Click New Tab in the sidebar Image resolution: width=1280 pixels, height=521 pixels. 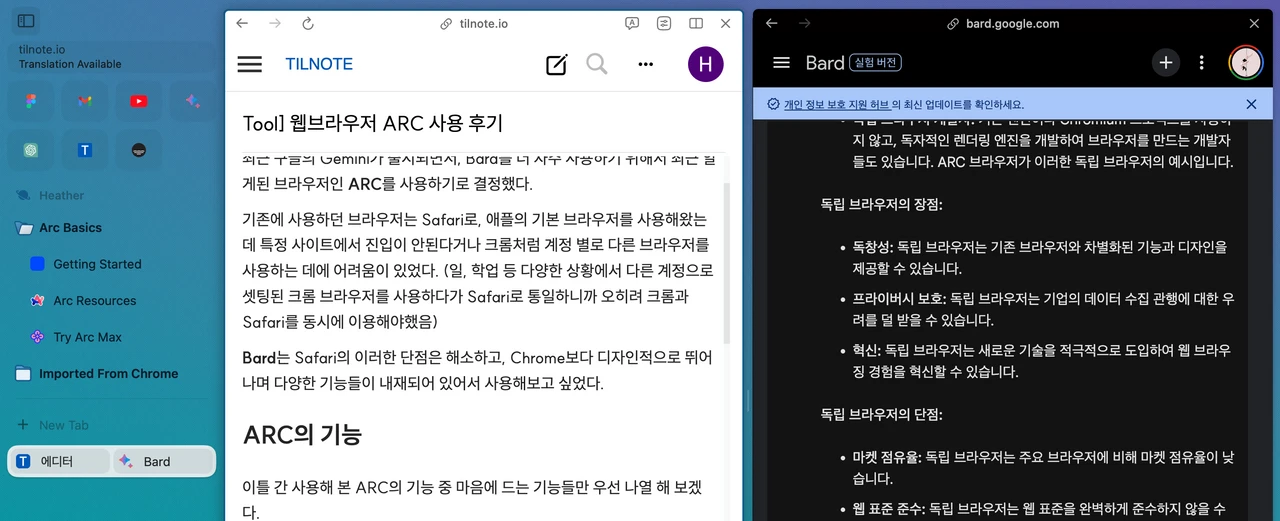tap(64, 425)
